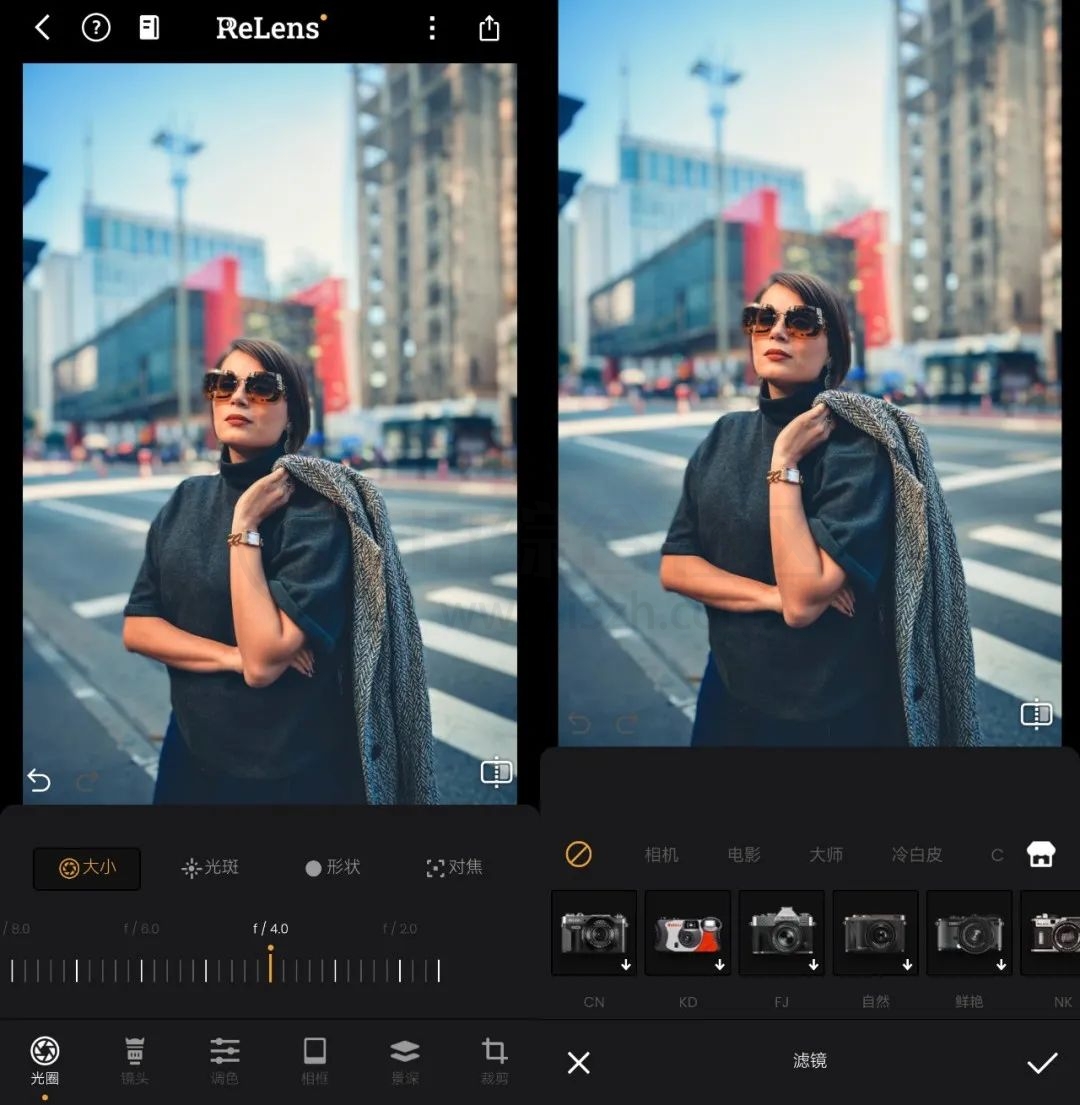The image size is (1080, 1105).
Task: Toggle before/after compare in left photo
Action: click(x=496, y=772)
